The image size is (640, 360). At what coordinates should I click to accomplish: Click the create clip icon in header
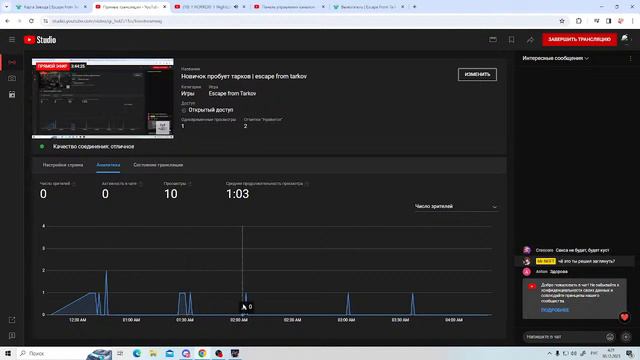[x=493, y=40]
